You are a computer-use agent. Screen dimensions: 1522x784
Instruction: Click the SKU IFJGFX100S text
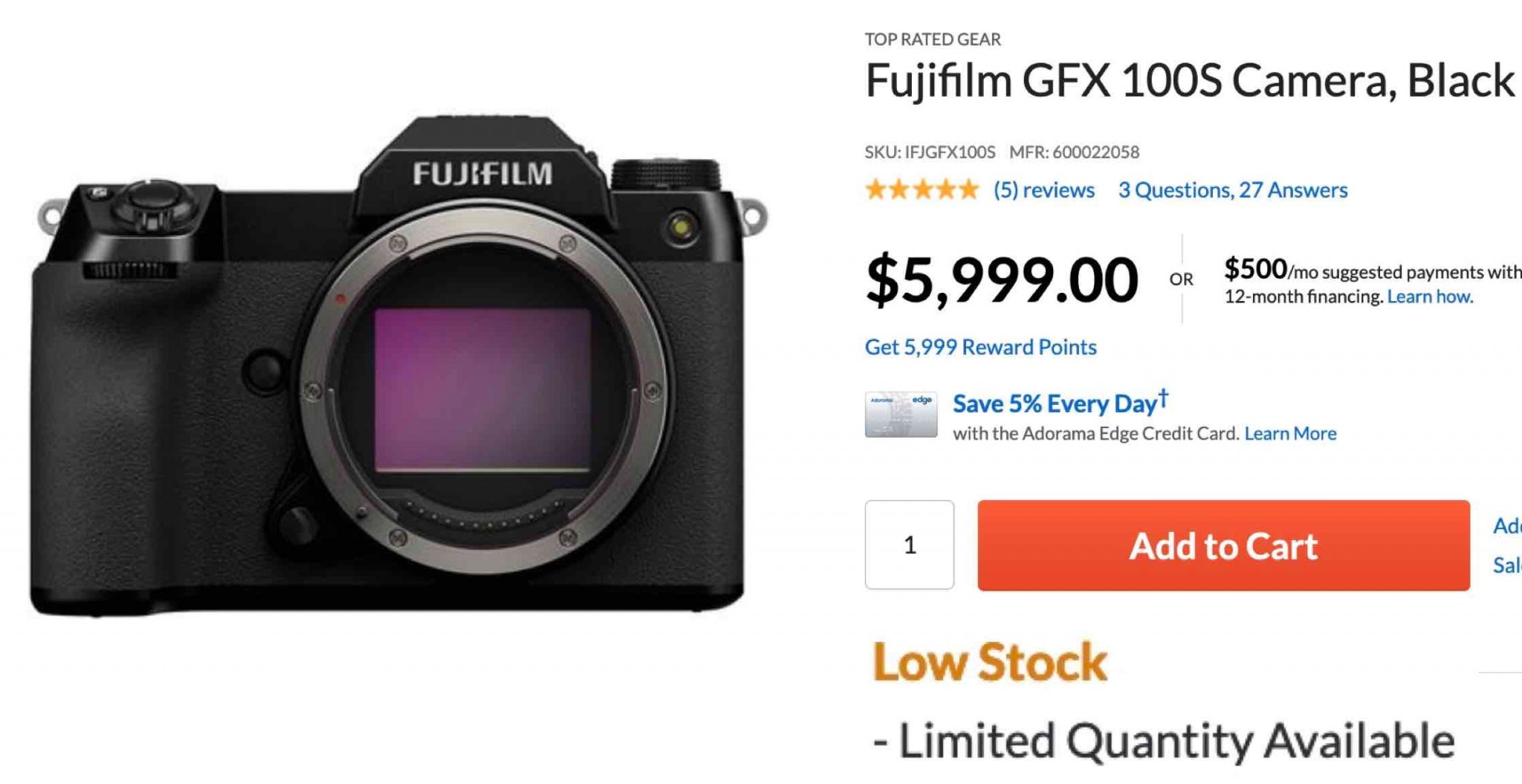point(930,152)
